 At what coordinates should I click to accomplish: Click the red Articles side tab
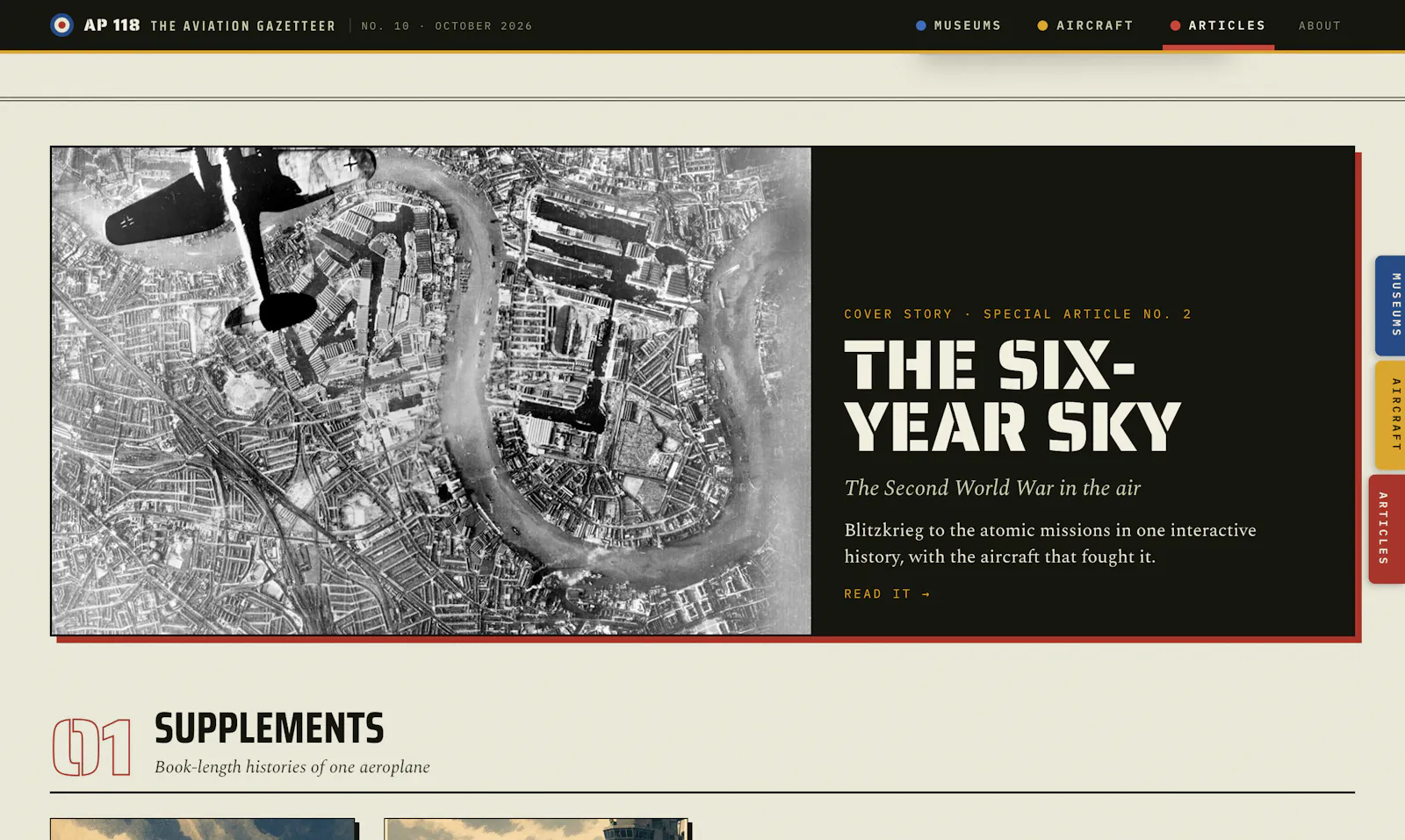[x=1387, y=529]
